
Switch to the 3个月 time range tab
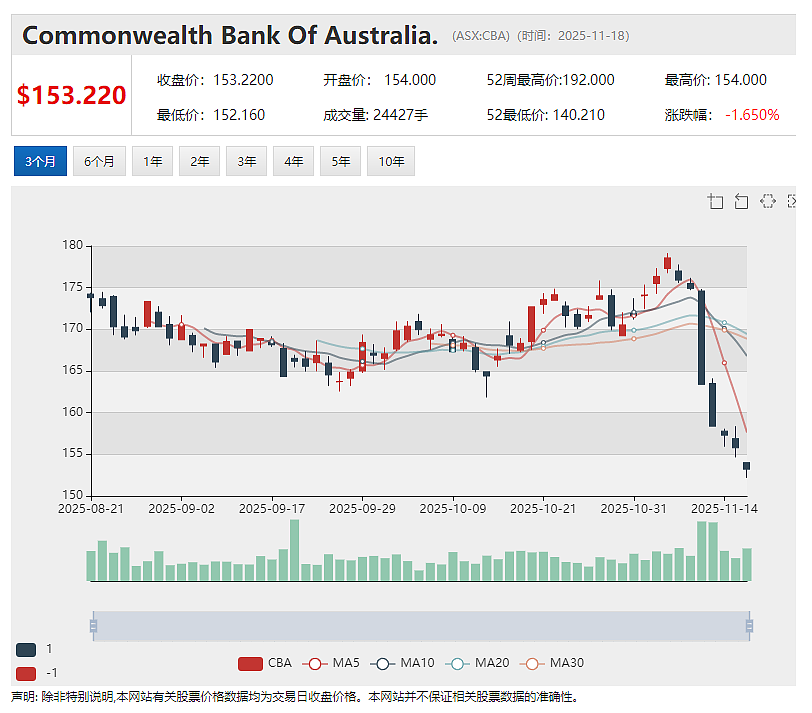pos(40,161)
